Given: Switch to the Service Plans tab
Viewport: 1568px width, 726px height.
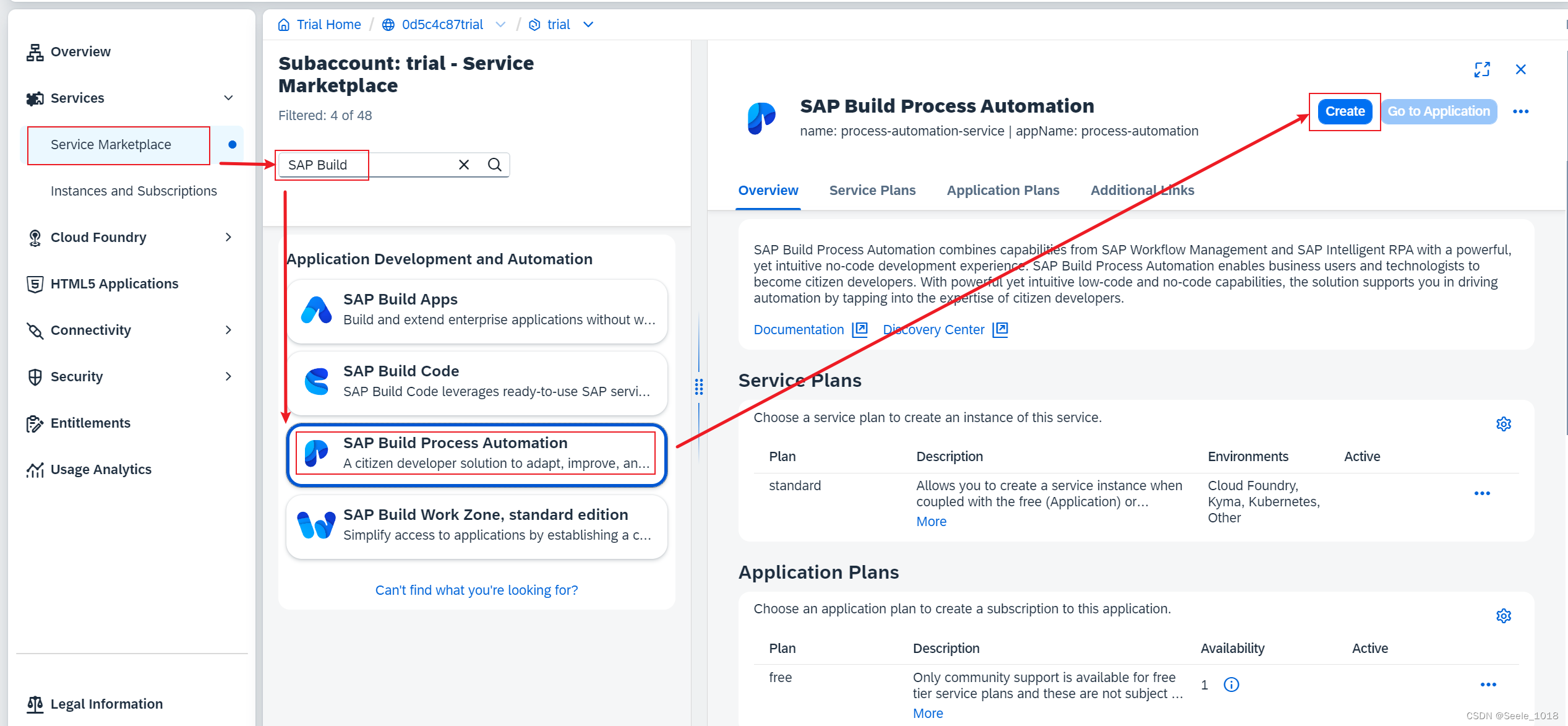Looking at the screenshot, I should click(x=872, y=191).
